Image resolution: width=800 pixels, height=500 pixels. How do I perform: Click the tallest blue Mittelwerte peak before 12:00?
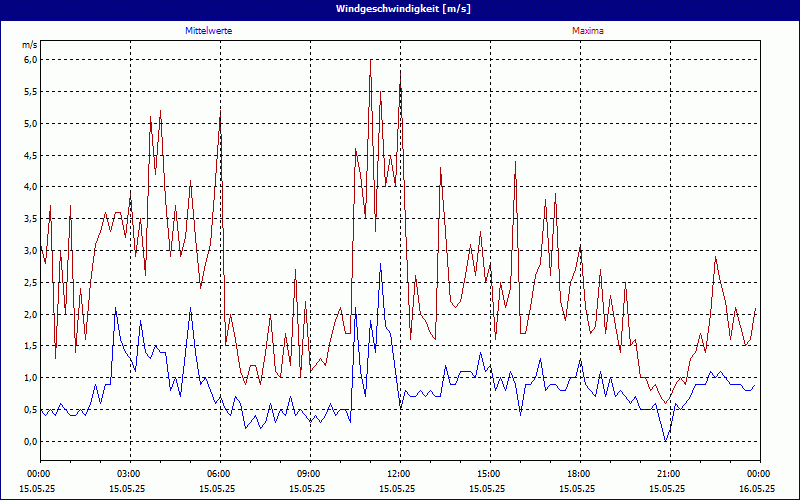[380, 264]
